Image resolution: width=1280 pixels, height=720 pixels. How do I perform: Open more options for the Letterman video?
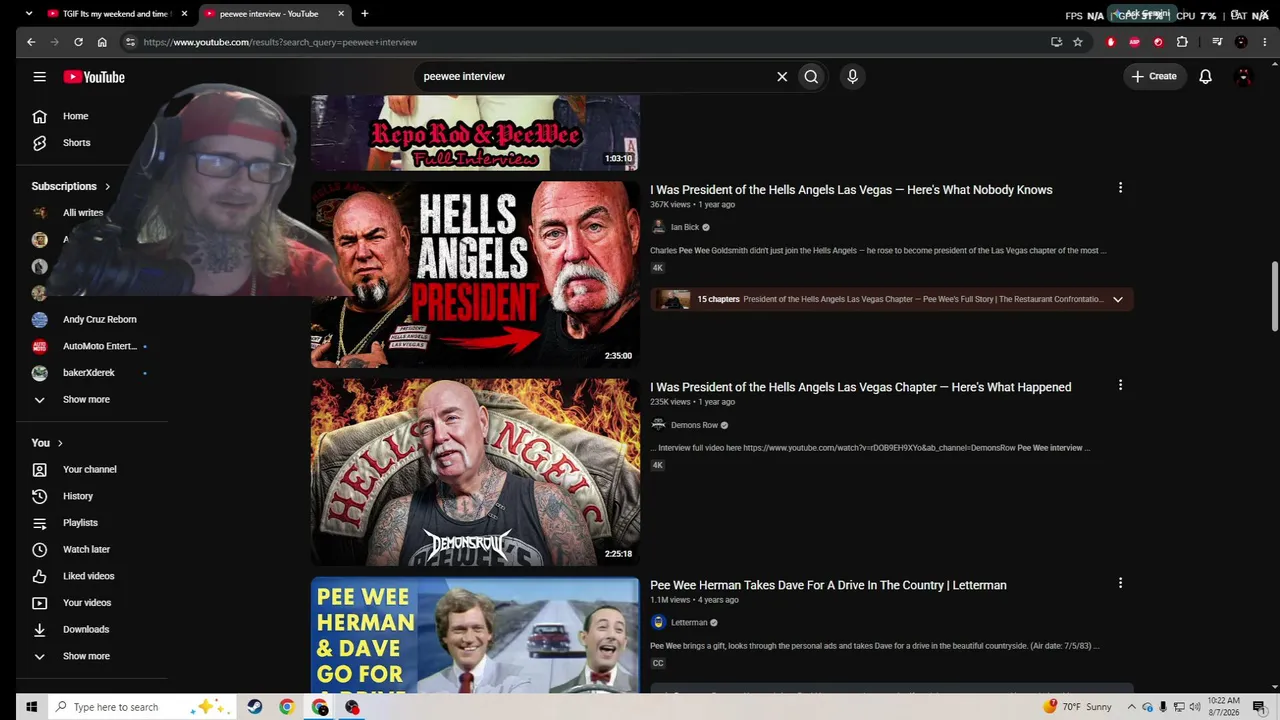[x=1120, y=583]
